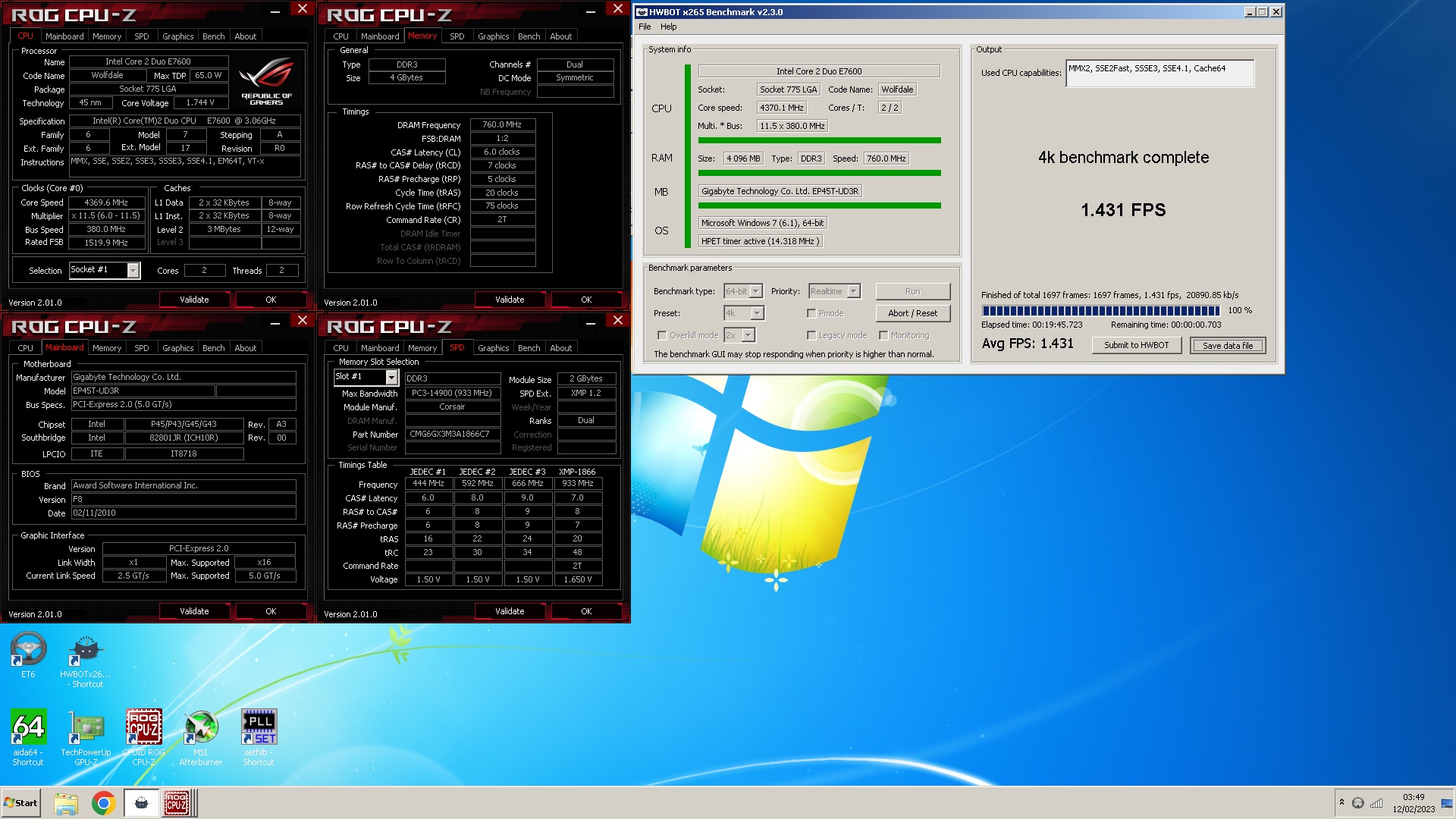
Task: Open the File menu in HWBOT
Action: [x=645, y=27]
